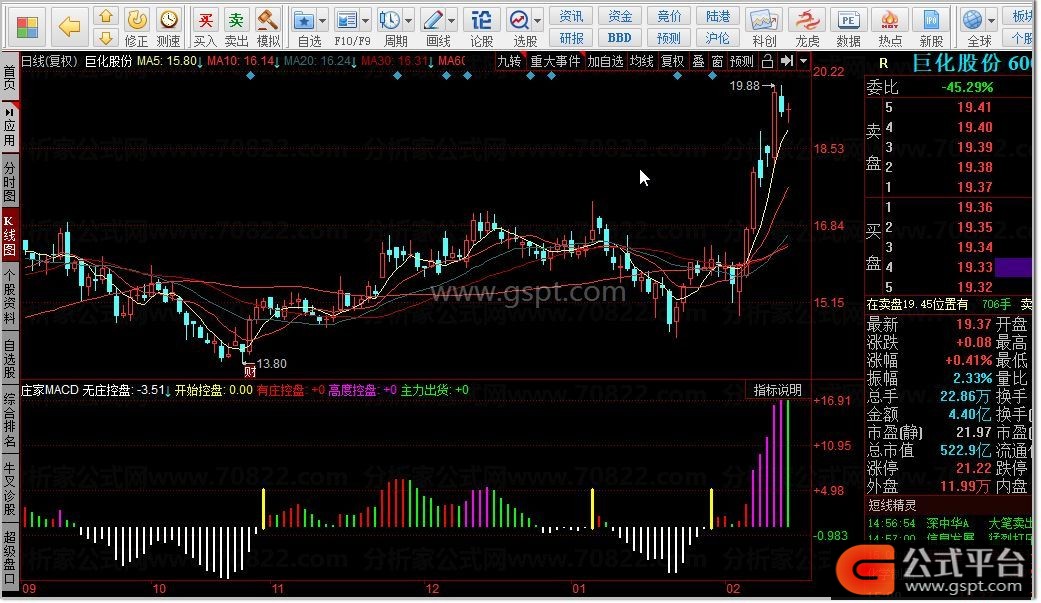Image resolution: width=1041 pixels, height=603 pixels.
Task: Click the R margin trading indicator
Action: tap(884, 64)
